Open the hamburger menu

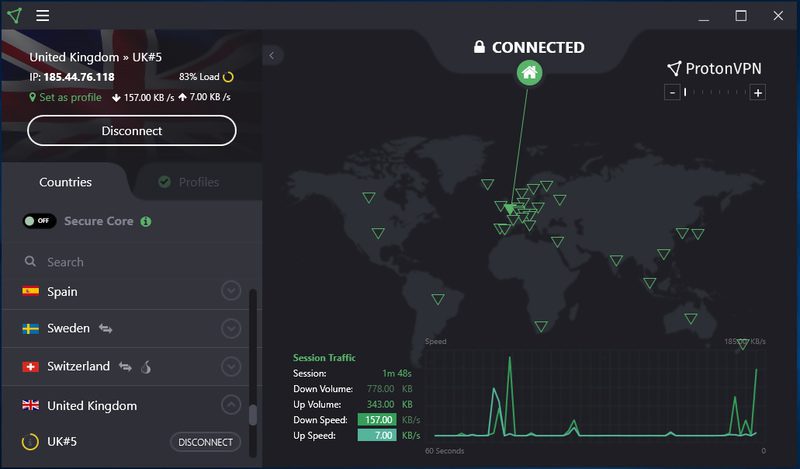coord(42,15)
